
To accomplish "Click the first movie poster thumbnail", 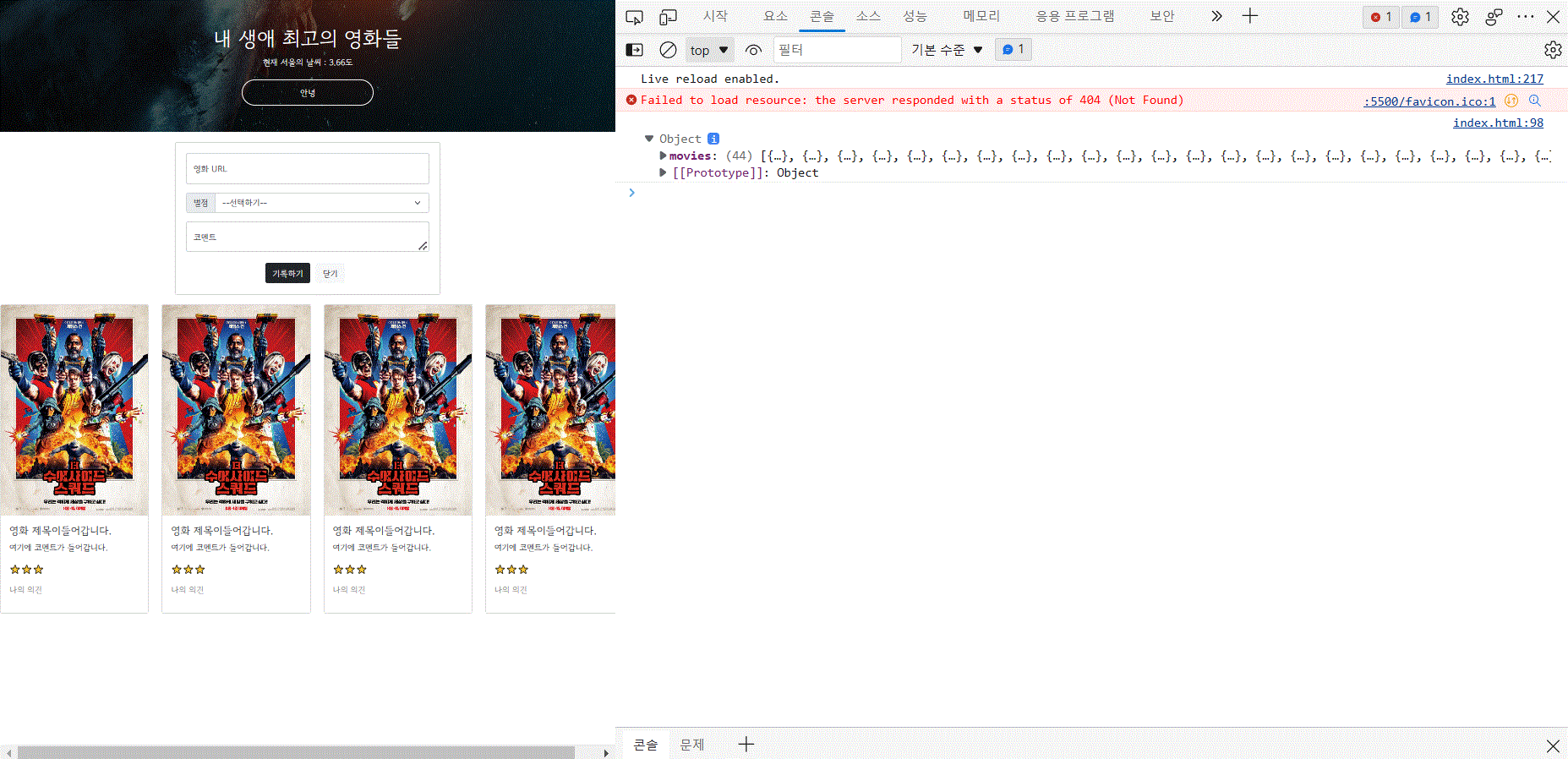I will click(x=74, y=410).
